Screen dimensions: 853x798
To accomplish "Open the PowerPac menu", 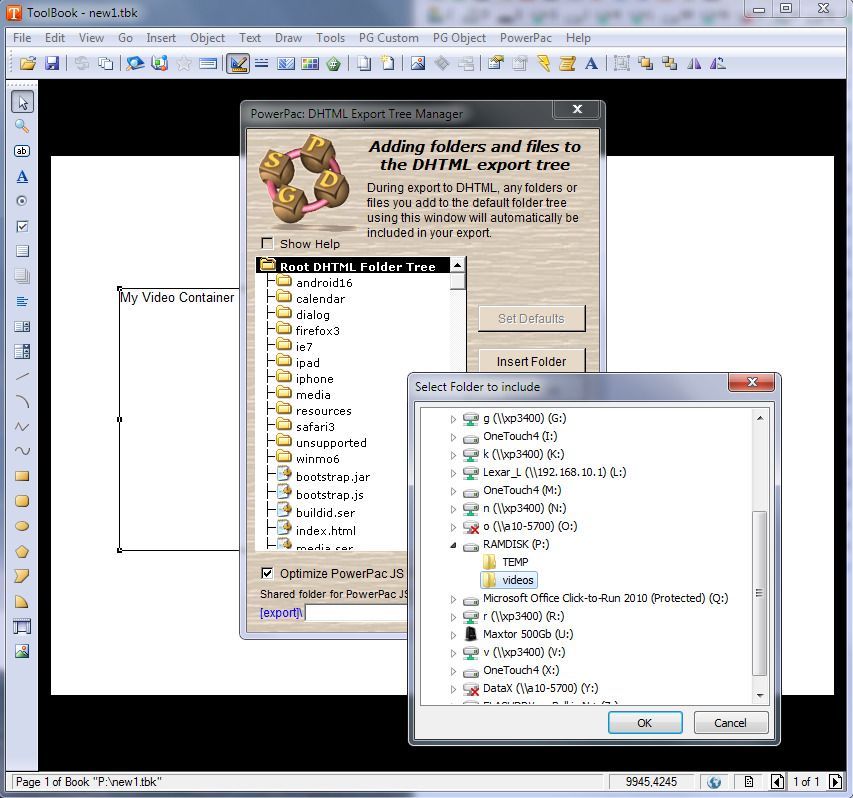I will click(526, 38).
